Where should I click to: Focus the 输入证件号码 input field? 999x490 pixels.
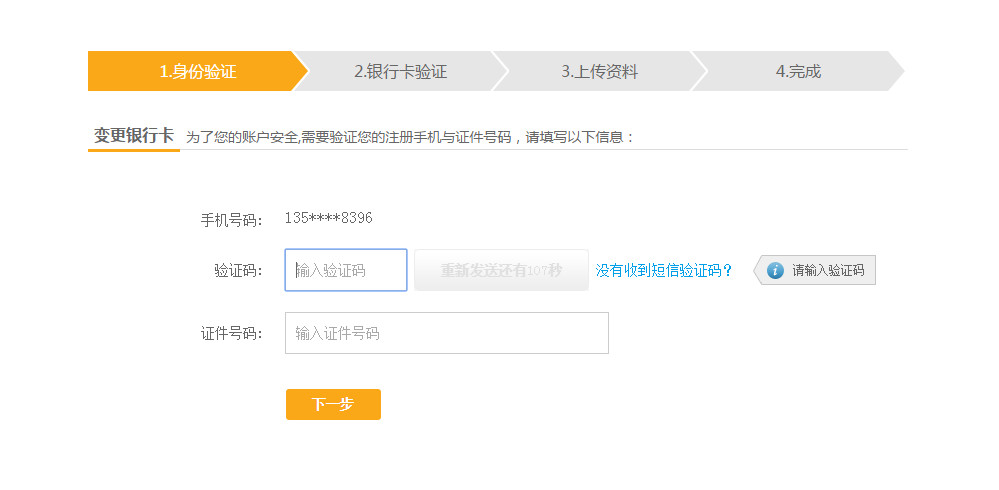click(447, 333)
